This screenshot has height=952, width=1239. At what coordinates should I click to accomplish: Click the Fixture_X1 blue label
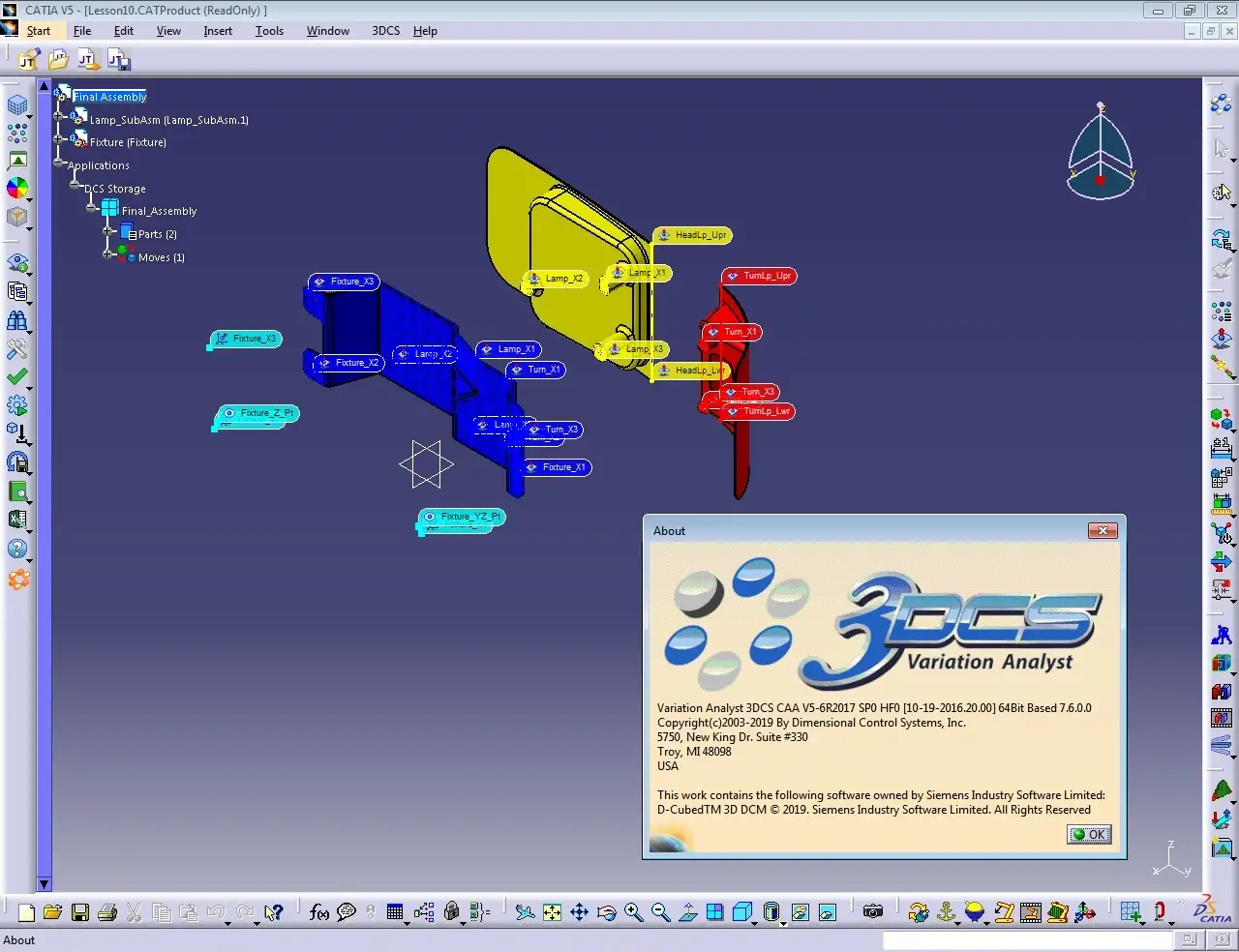(556, 467)
